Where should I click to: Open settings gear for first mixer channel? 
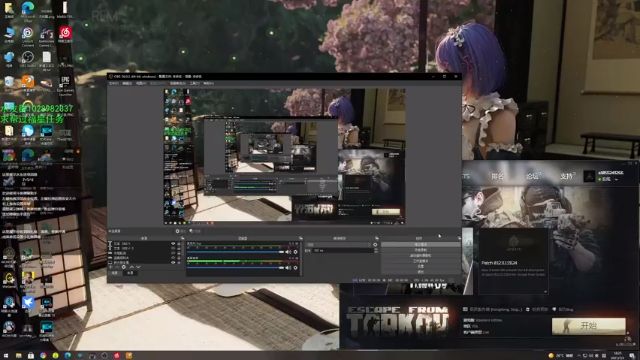[x=296, y=252]
